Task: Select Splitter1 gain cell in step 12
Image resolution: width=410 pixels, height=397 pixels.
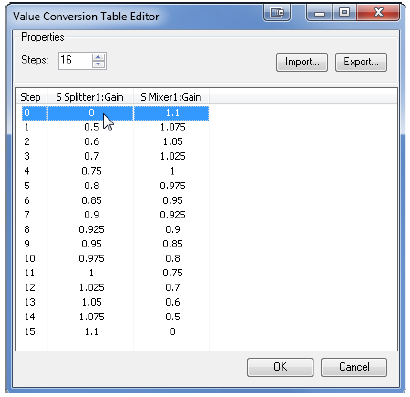Action: 91,288
